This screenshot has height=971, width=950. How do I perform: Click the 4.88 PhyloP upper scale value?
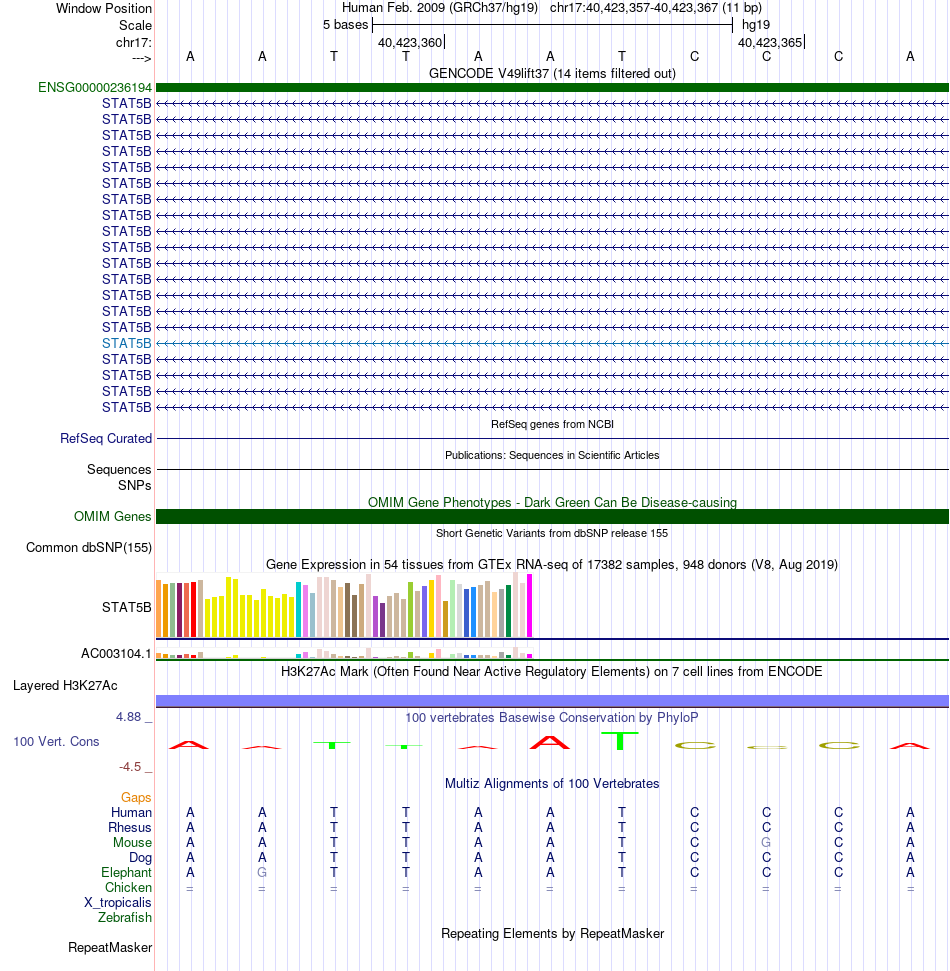[x=128, y=716]
